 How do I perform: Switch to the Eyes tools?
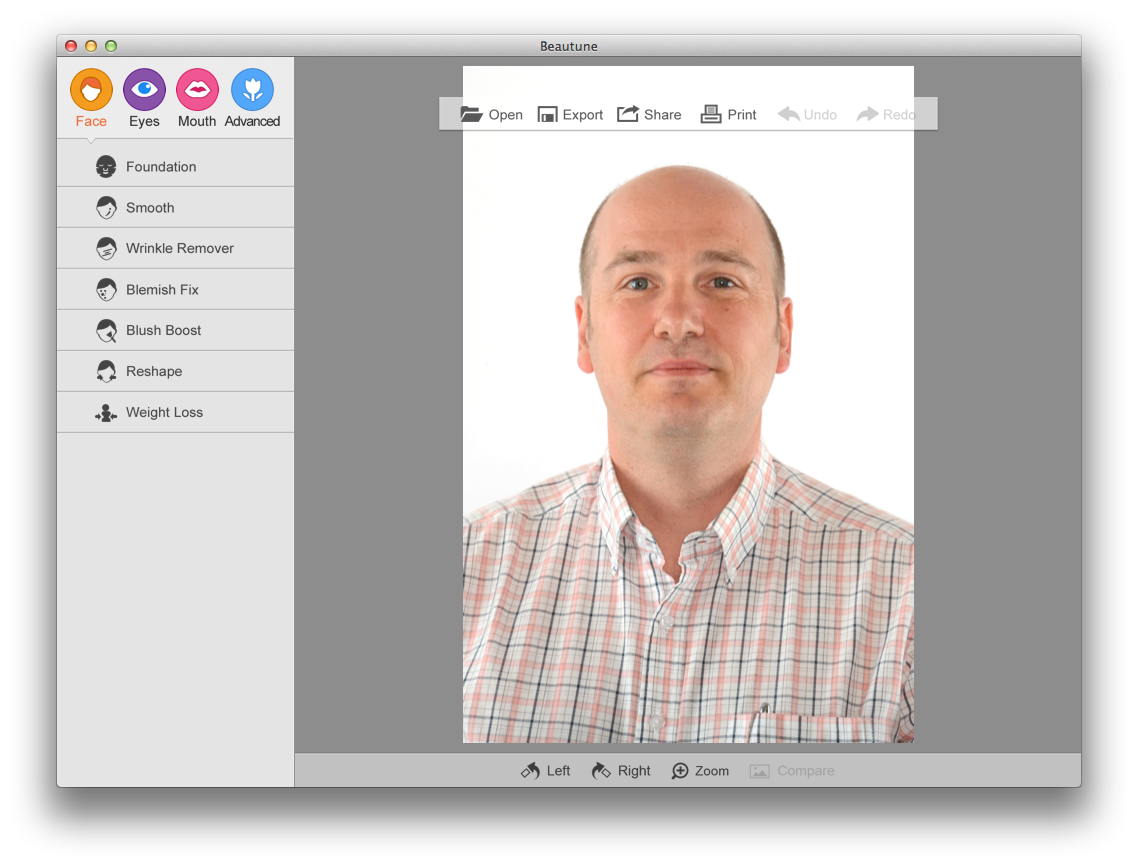click(x=144, y=90)
